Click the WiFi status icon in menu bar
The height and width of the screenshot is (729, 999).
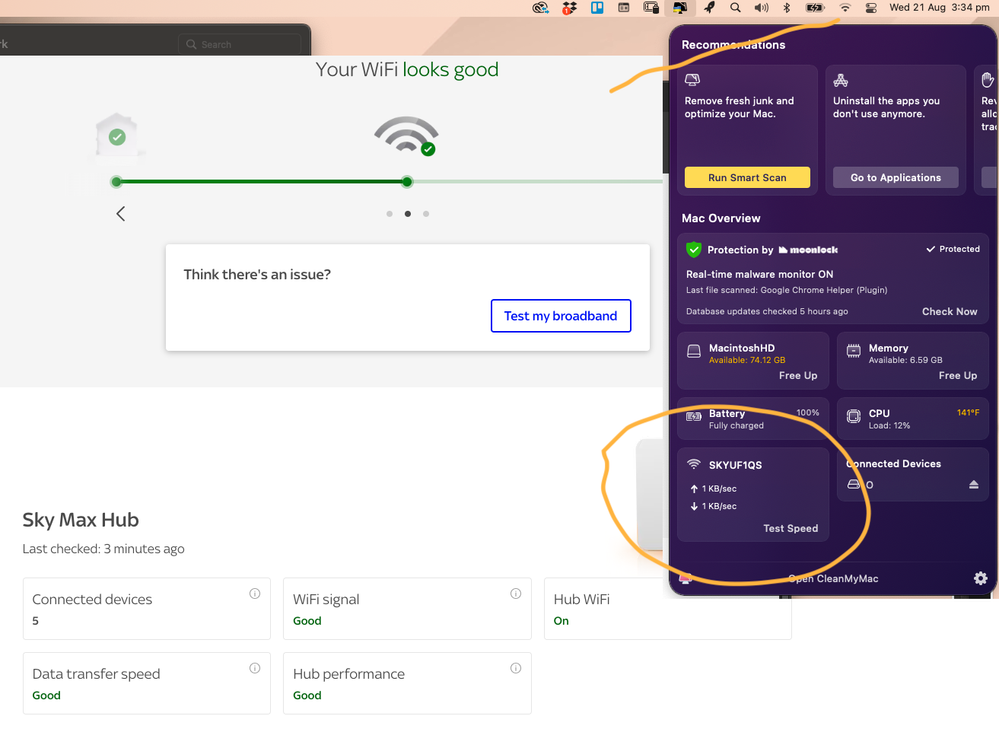pyautogui.click(x=845, y=8)
